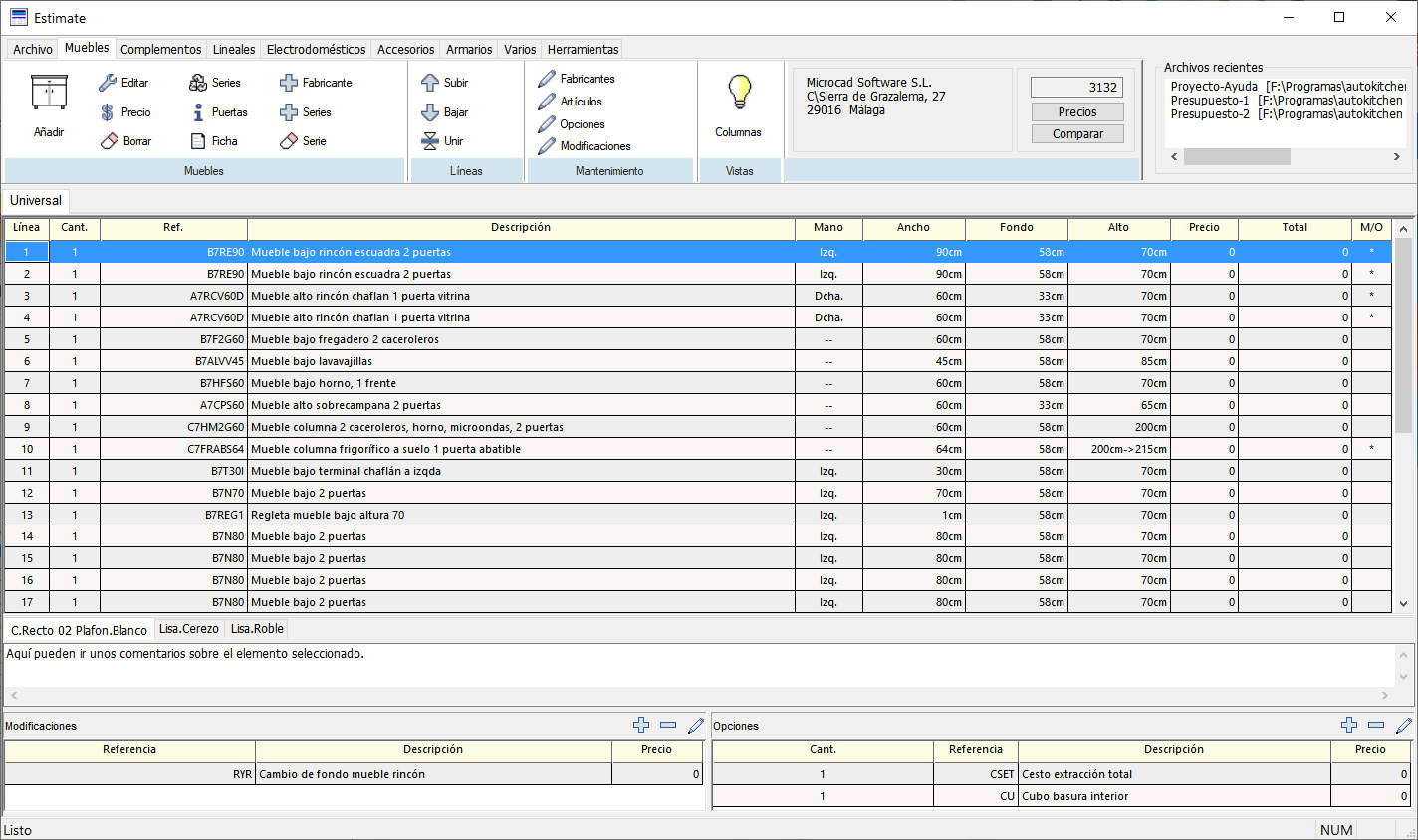The image size is (1418, 840).
Task: Switch to the Accesorios tab
Action: (x=406, y=49)
